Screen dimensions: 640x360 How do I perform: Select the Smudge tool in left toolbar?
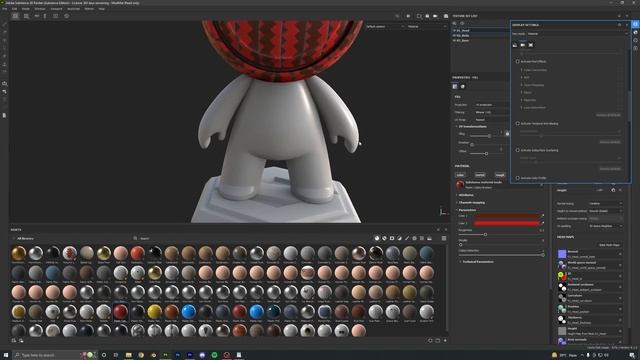coord(4,56)
